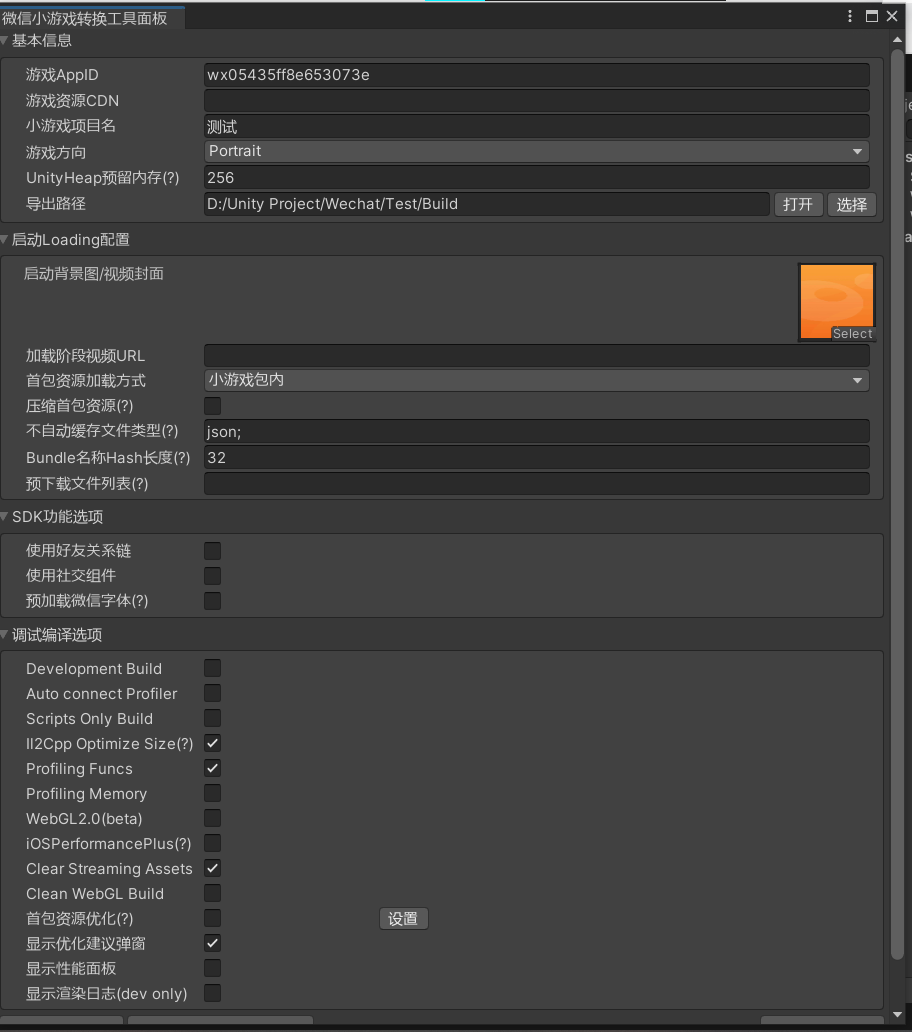The image size is (912, 1032).
Task: Uncheck Profiling Funcs checkbox
Action: [213, 768]
